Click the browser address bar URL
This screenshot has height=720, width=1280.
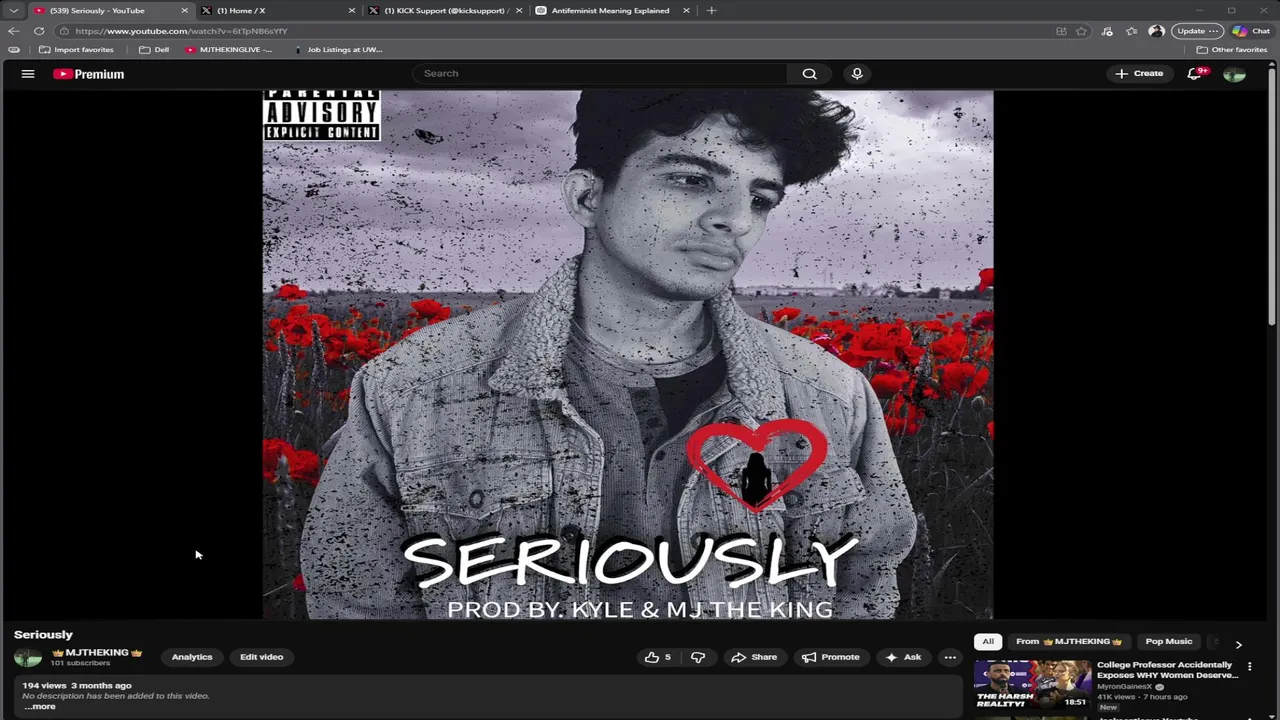tap(180, 31)
